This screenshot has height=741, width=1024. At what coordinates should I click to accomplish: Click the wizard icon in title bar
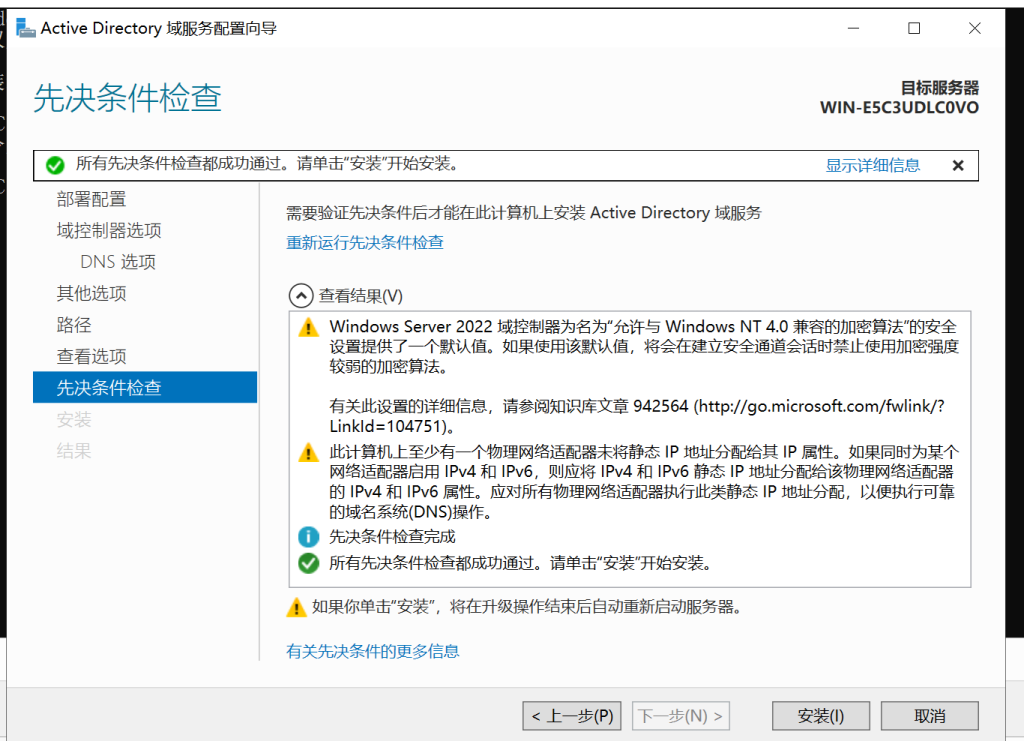tap(26, 28)
